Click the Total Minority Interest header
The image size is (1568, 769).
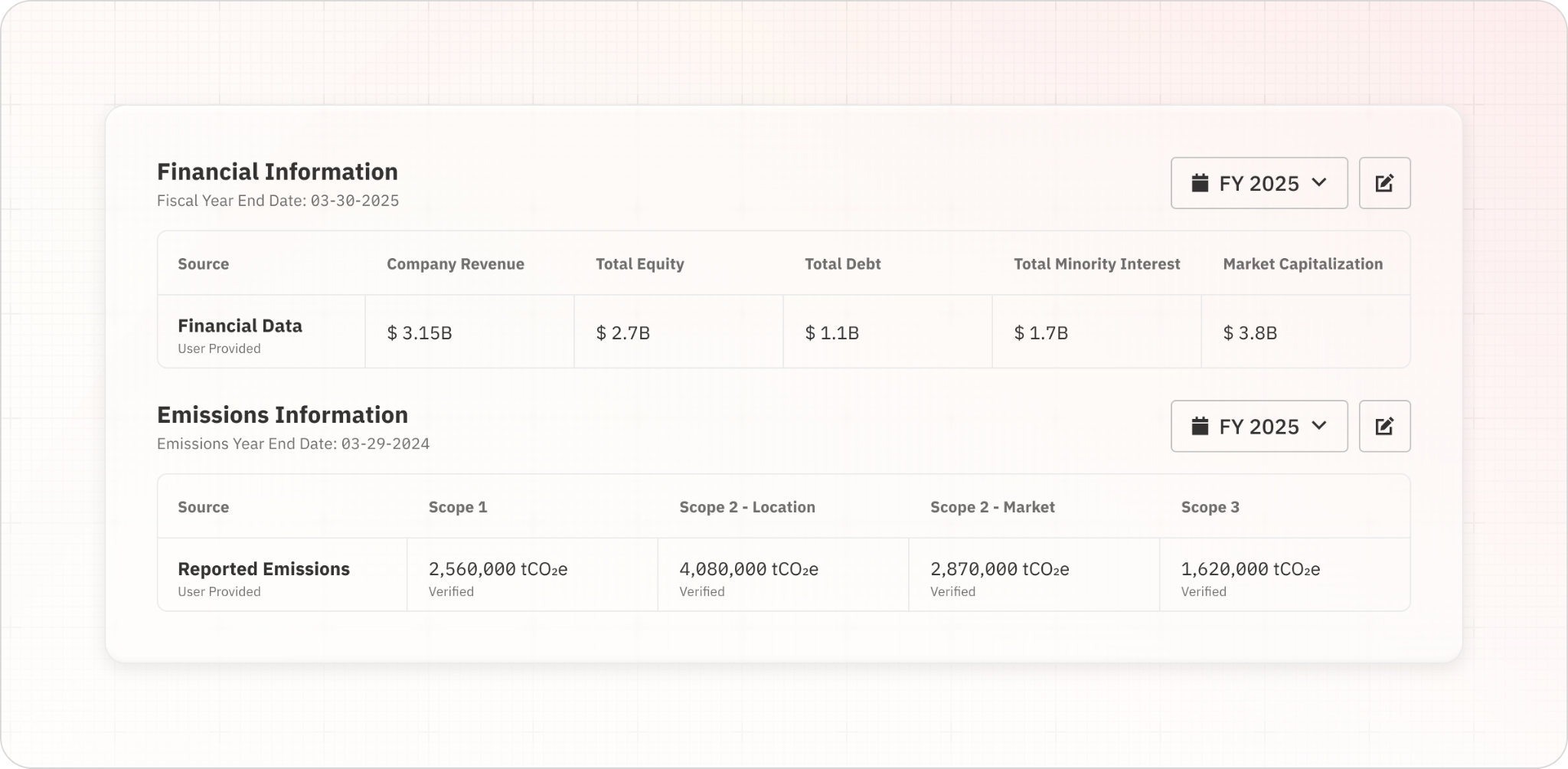[1097, 264]
